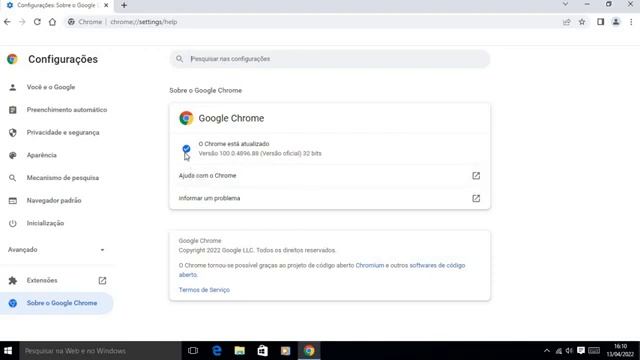640x360 pixels.
Task: Click external link icon for Ajuda com o Chrome
Action: (476, 176)
